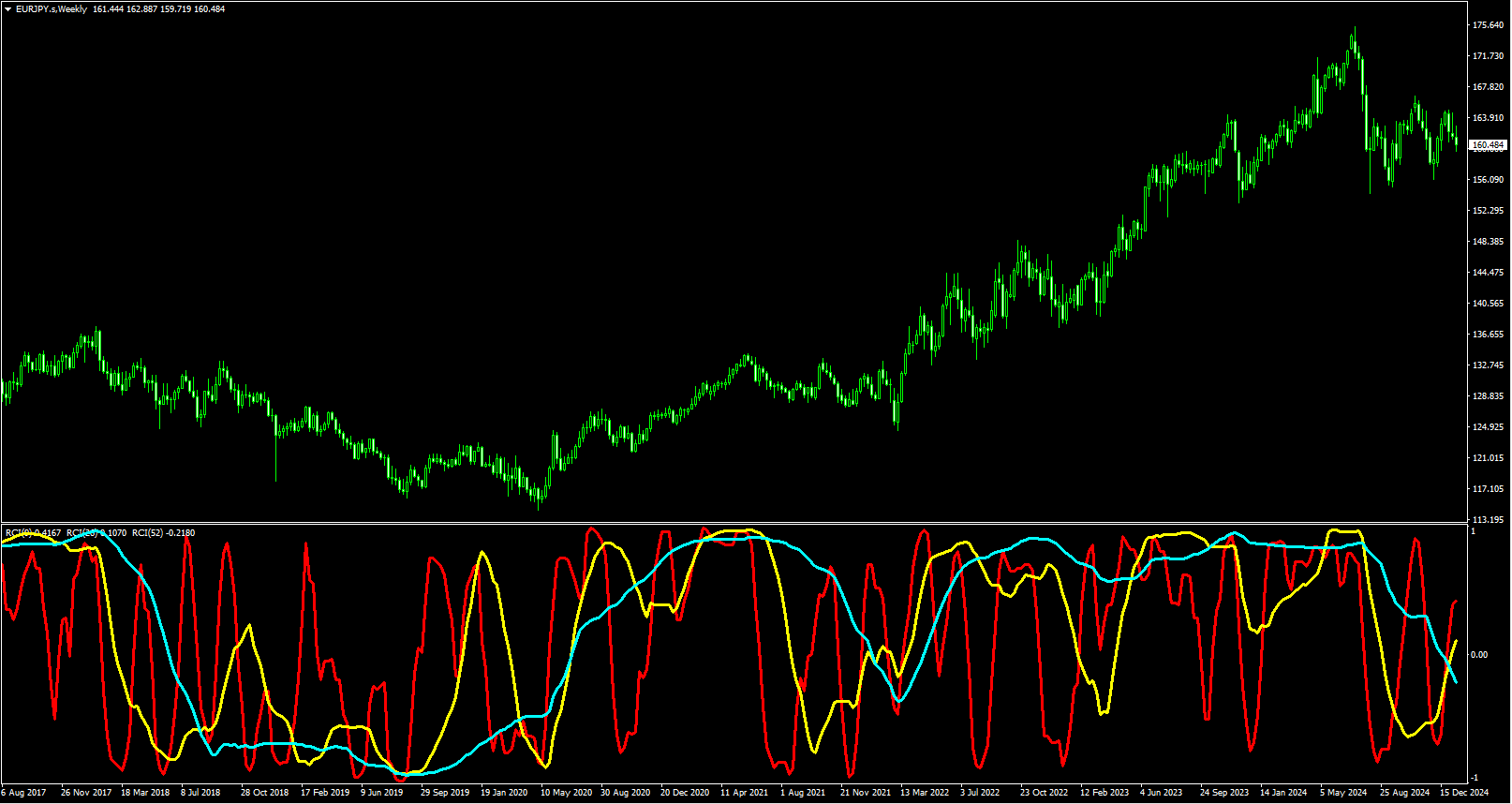The height and width of the screenshot is (804, 1512).
Task: Click the 29 Sep 2019 date label
Action: click(445, 793)
